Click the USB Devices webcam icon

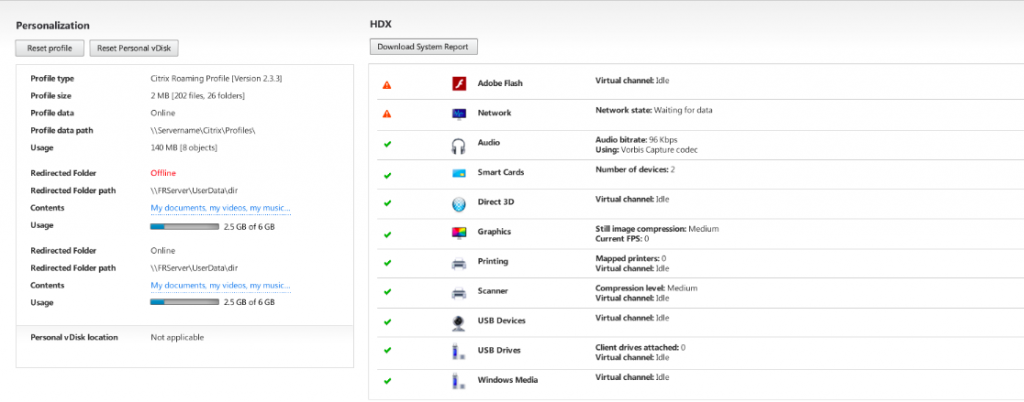[x=459, y=322]
